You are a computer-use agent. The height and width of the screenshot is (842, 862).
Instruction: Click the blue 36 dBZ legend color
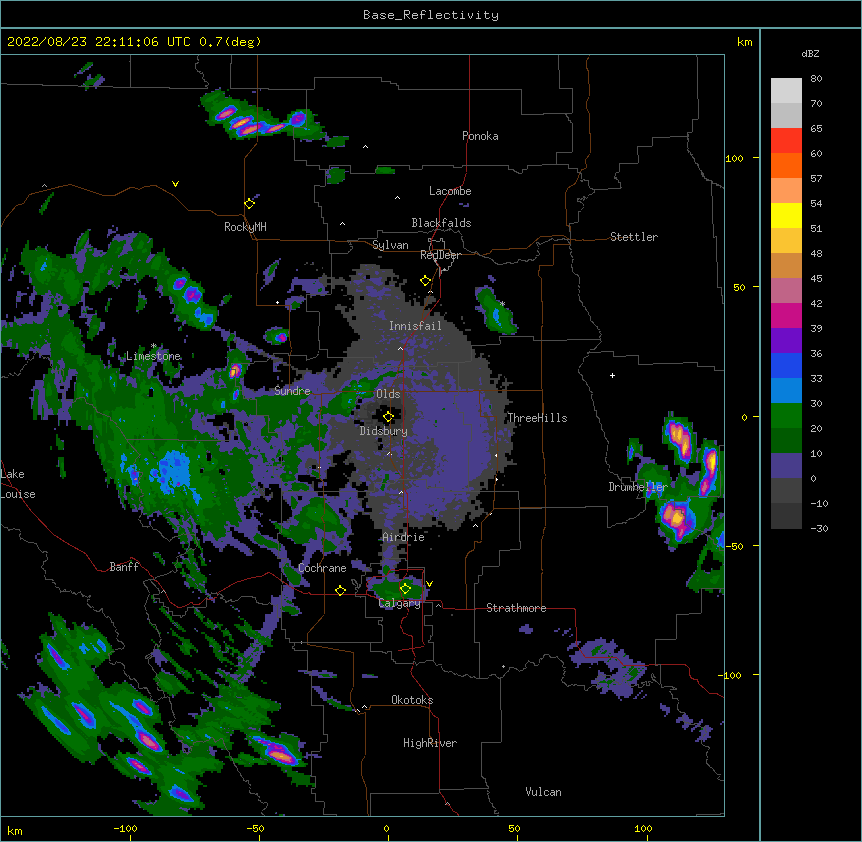[x=786, y=365]
